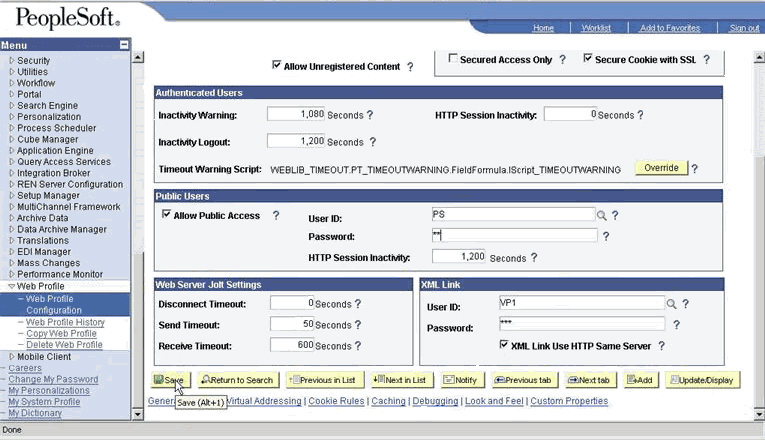Click the Inactivity Logout seconds field
Screen dimensions: 765x440
(296, 142)
